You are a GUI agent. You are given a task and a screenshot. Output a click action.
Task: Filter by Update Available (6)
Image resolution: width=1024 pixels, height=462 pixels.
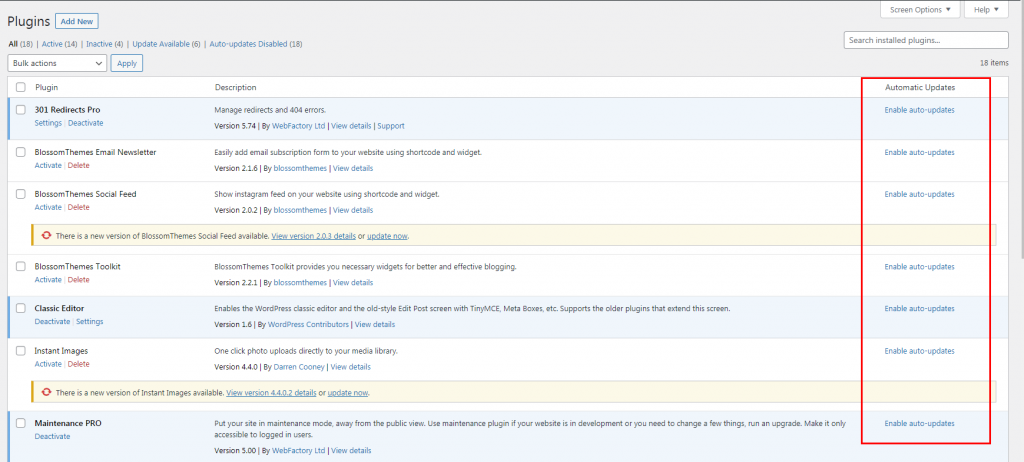click(x=166, y=44)
